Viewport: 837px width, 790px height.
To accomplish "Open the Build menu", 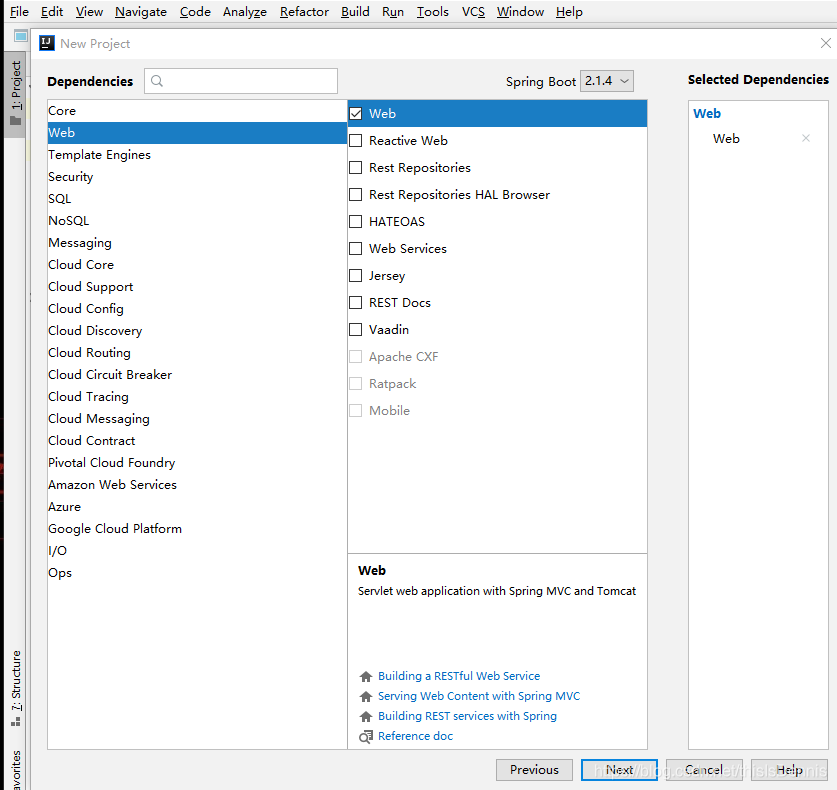I will (355, 12).
